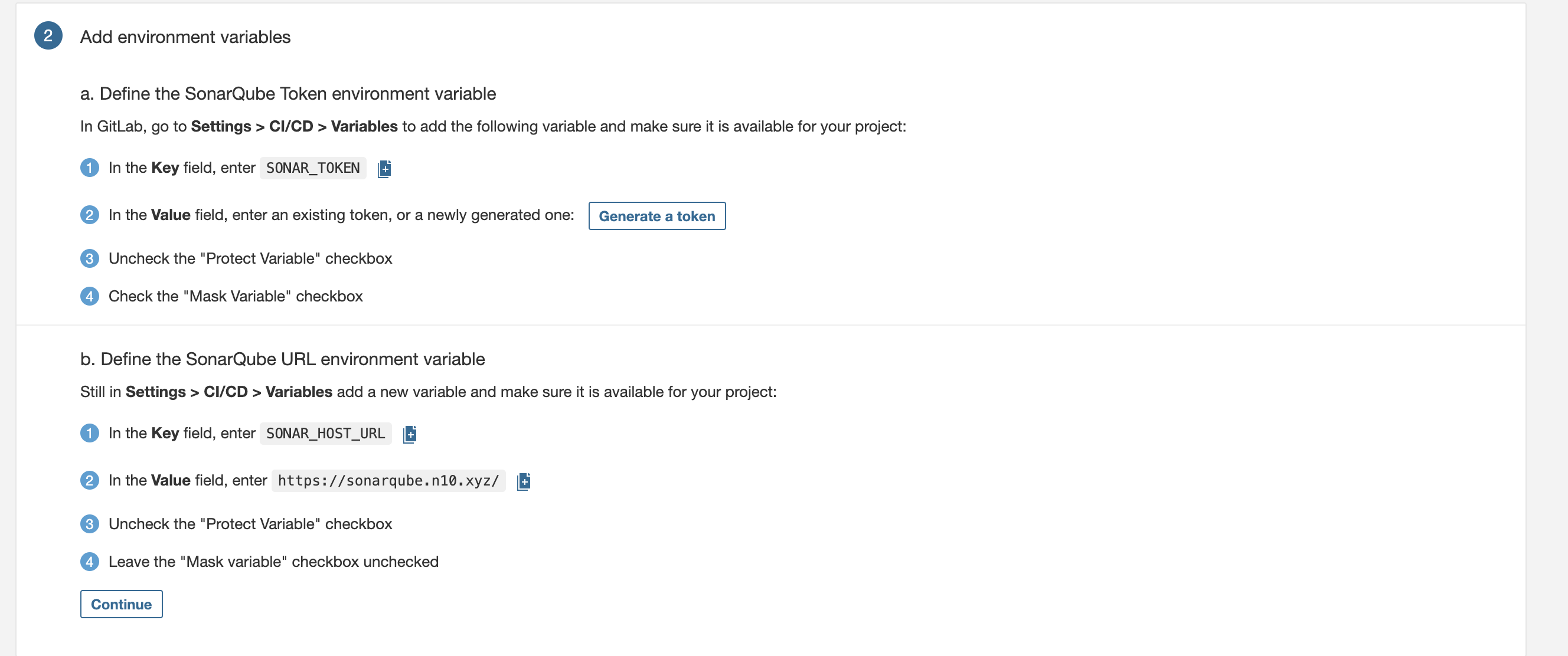The height and width of the screenshot is (656, 1568).
Task: Click the SonarQube Token variable subheading
Action: (x=288, y=94)
